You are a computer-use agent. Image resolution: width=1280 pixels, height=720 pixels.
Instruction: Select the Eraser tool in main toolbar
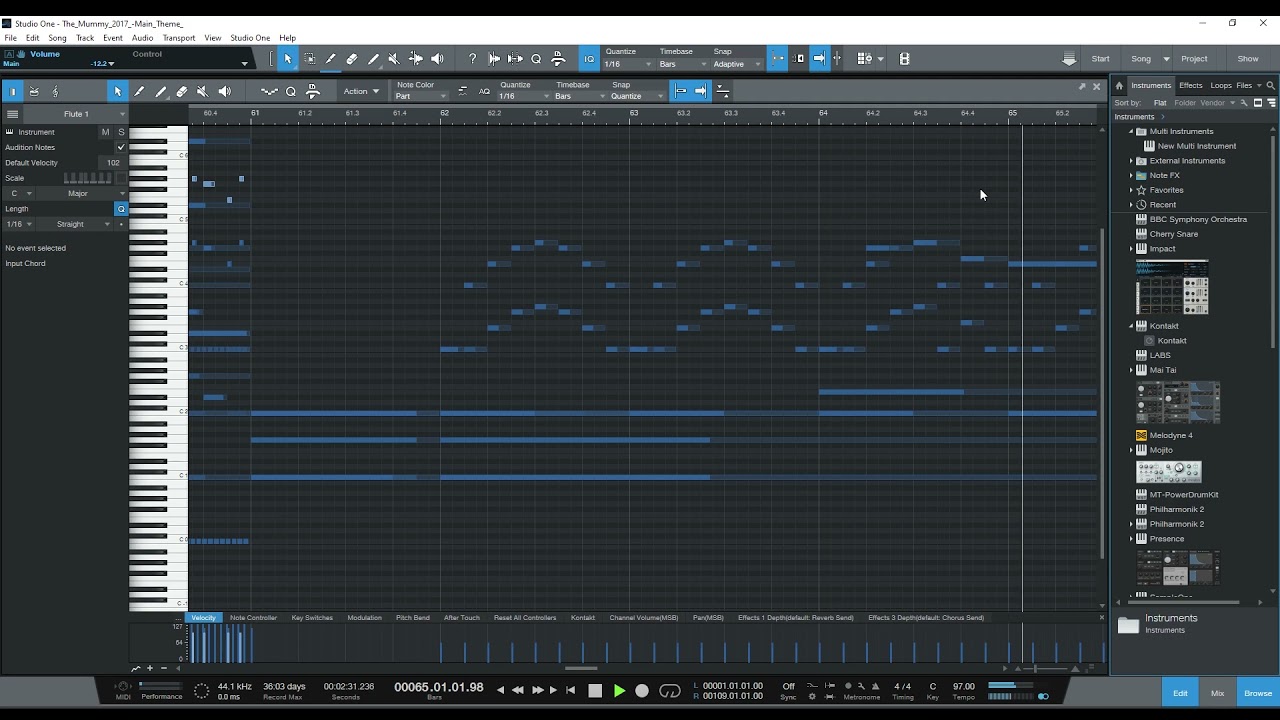(x=352, y=59)
